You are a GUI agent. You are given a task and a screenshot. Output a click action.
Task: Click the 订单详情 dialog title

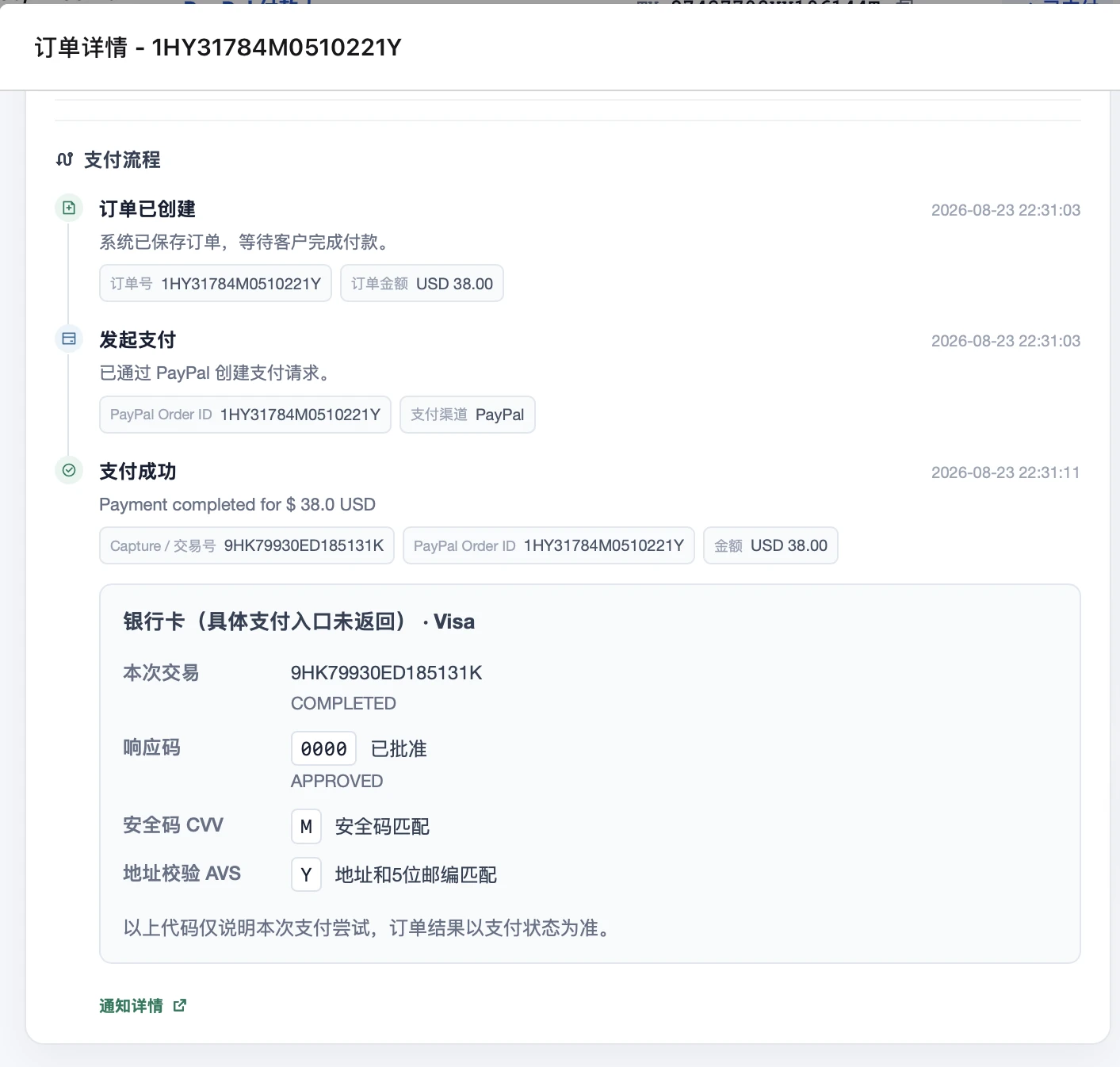click(218, 48)
